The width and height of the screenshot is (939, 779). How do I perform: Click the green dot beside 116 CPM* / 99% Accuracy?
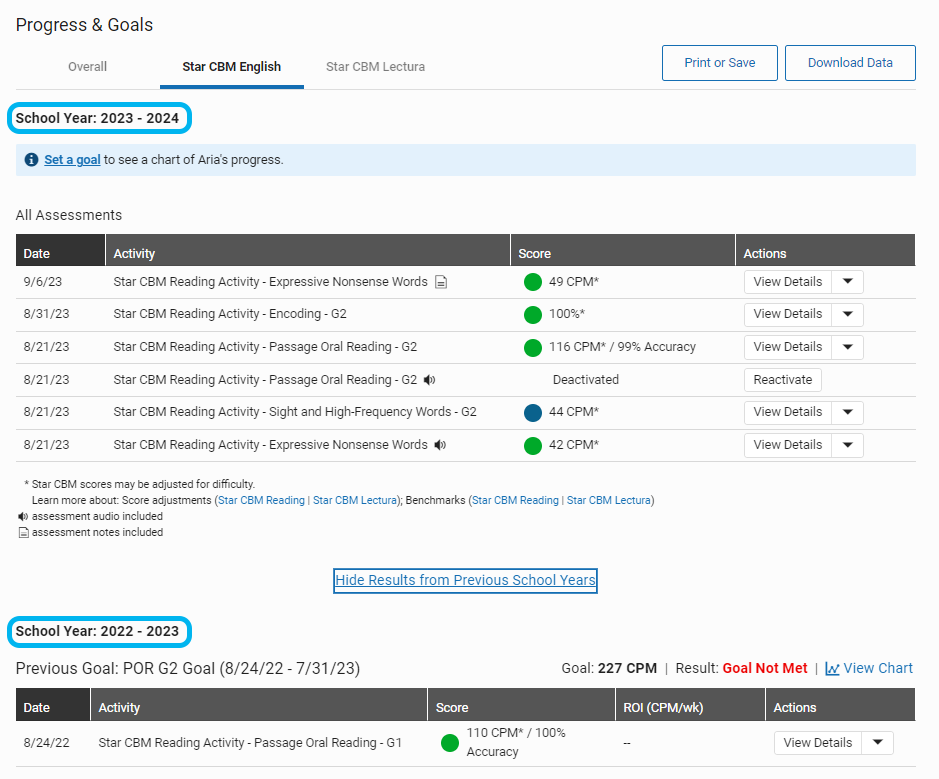pos(532,347)
